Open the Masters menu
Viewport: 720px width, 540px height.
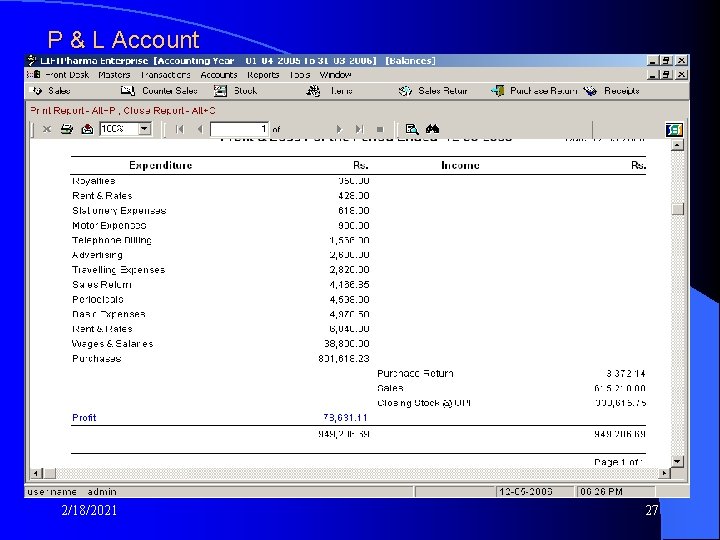coord(114,75)
